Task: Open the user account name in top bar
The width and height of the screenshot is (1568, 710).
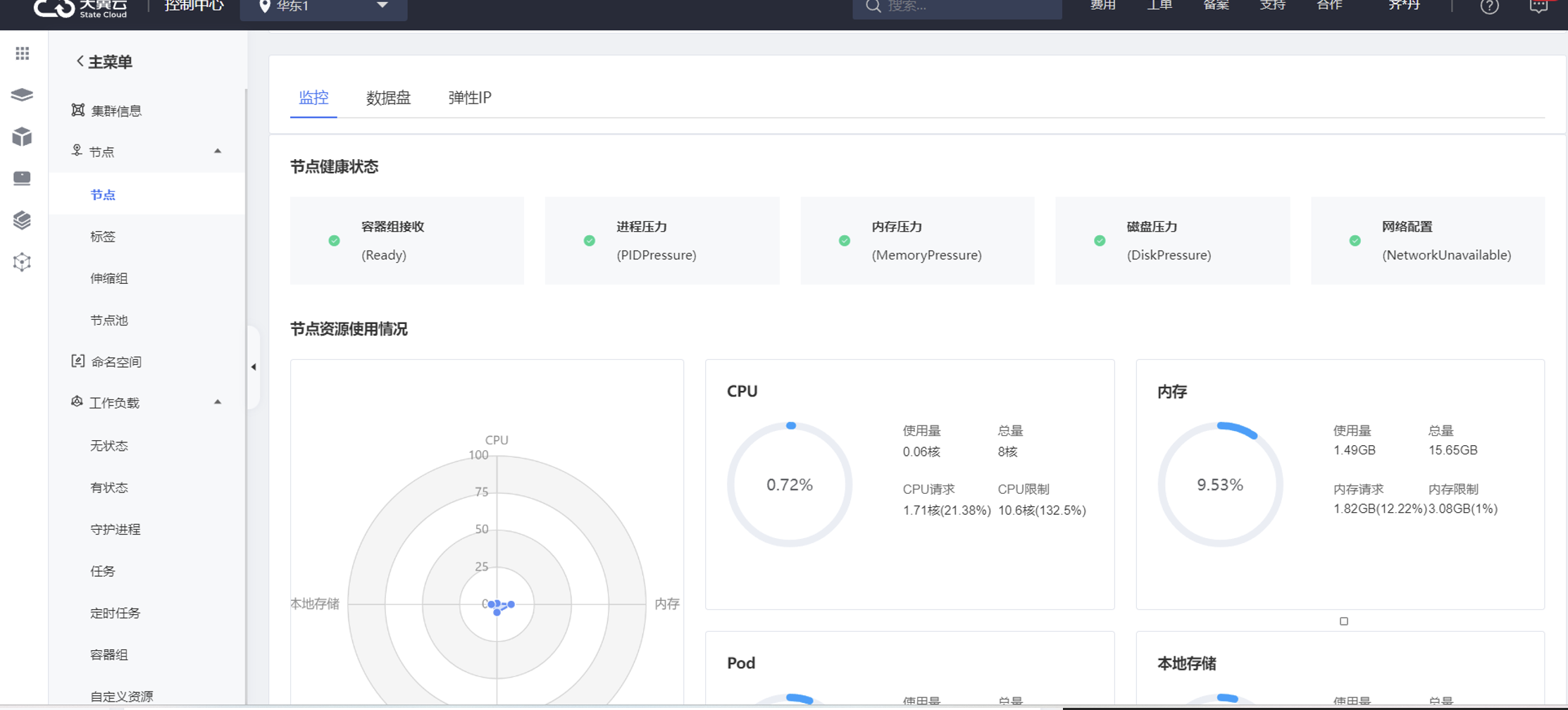Action: 1404,6
